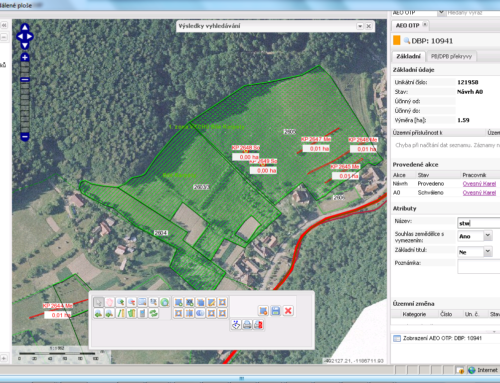Select the pointer arrow tool in map toolbar
The height and width of the screenshot is (383, 500).
[x=98, y=302]
